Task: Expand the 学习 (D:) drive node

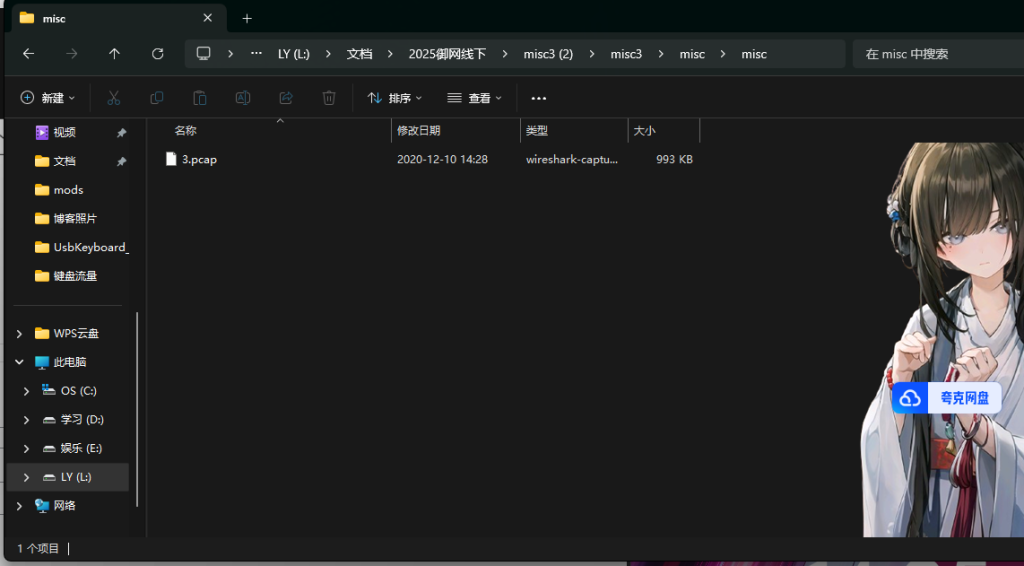Action: (x=27, y=420)
